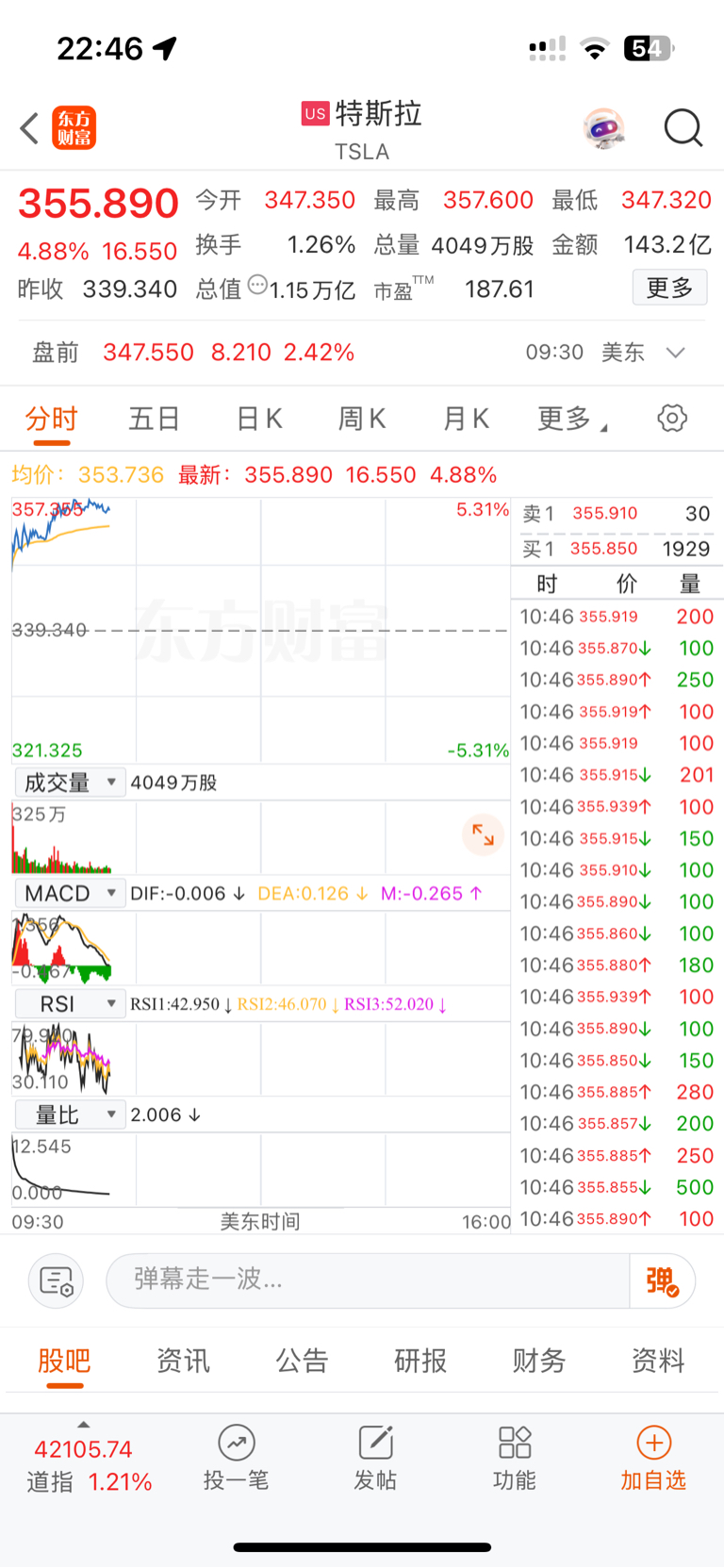Open the 公告 announcements tab
The height and width of the screenshot is (1568, 724).
pyautogui.click(x=302, y=1361)
